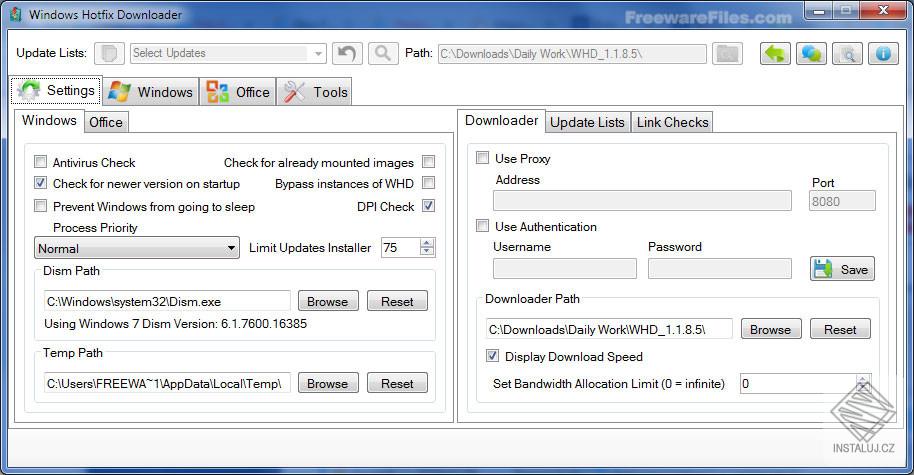The image size is (914, 475).
Task: Select the Windows settings sub-tab
Action: click(x=49, y=121)
